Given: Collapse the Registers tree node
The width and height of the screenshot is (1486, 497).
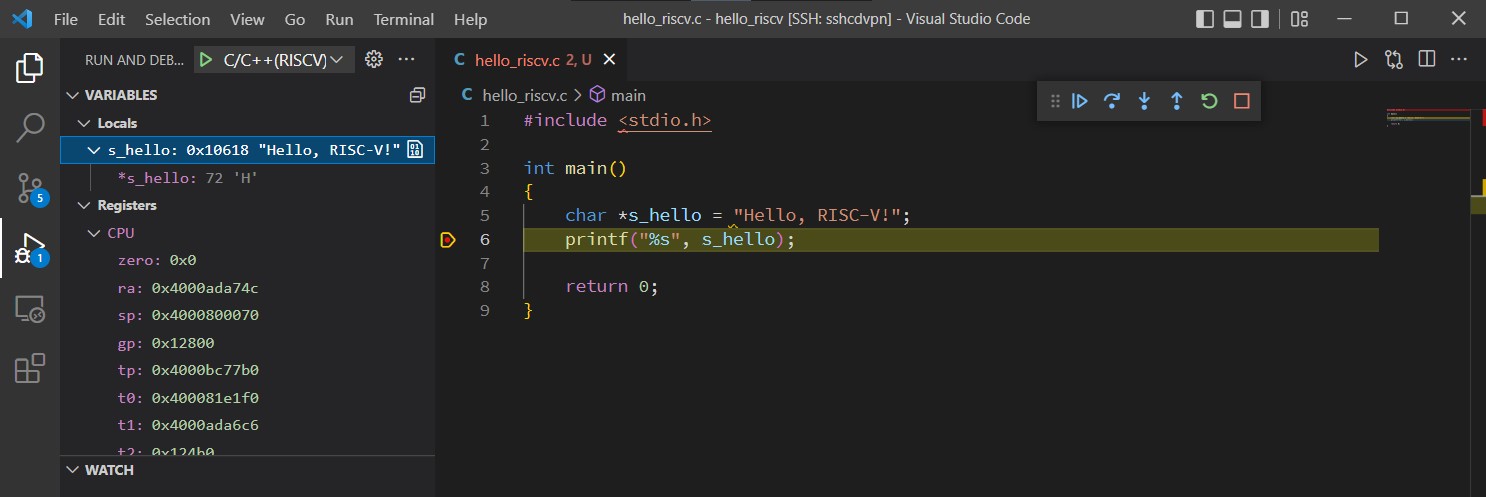Looking at the screenshot, I should [84, 205].
